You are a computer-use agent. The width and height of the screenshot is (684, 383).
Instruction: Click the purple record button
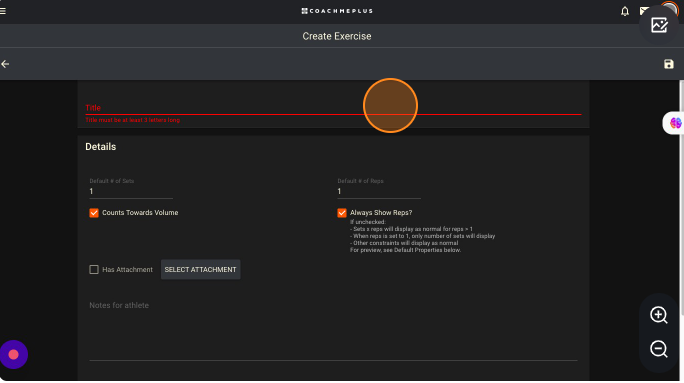(14, 355)
